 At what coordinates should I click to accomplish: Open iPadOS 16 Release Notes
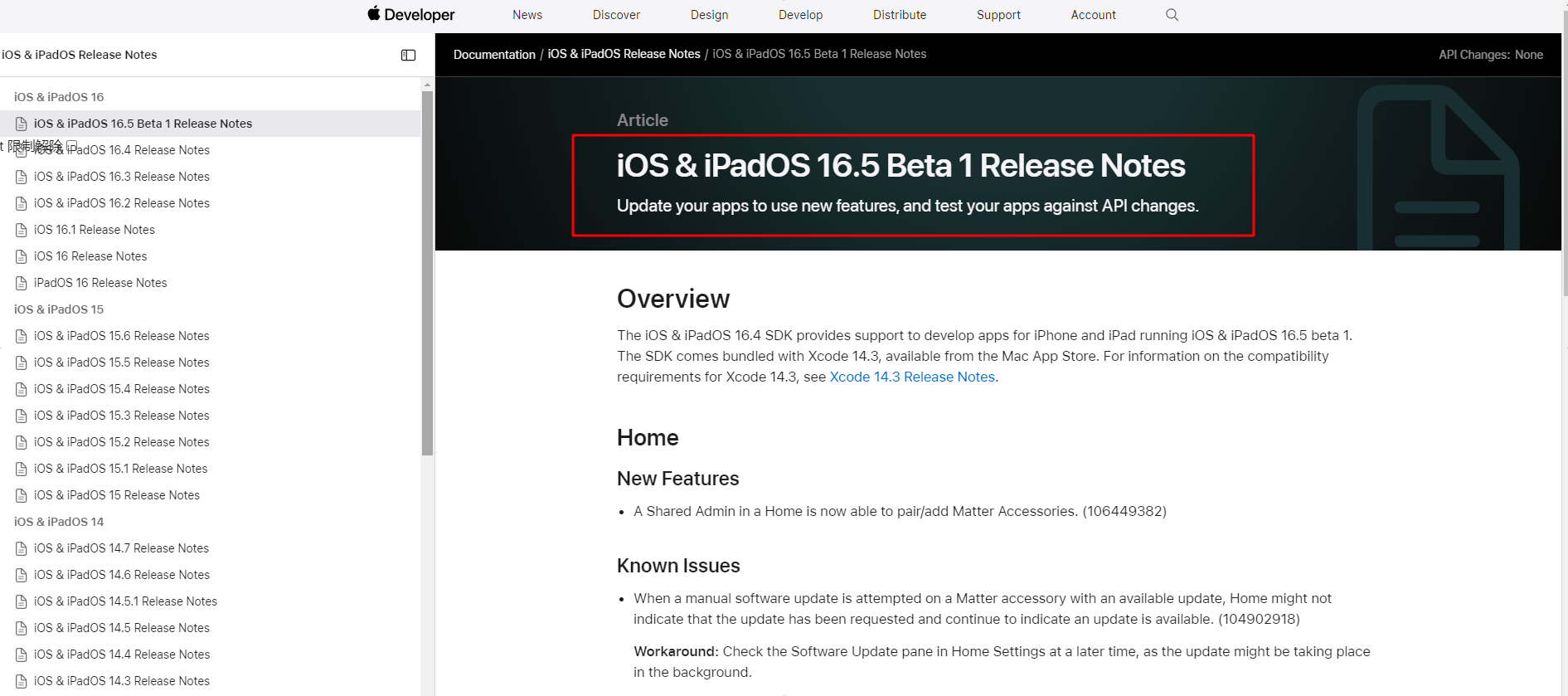click(100, 283)
